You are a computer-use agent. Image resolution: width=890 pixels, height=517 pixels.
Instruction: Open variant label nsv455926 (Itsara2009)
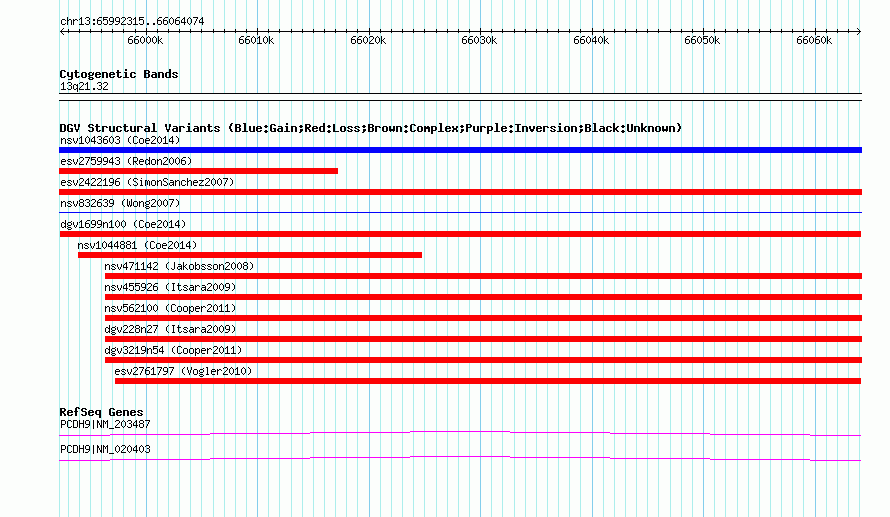coord(170,287)
